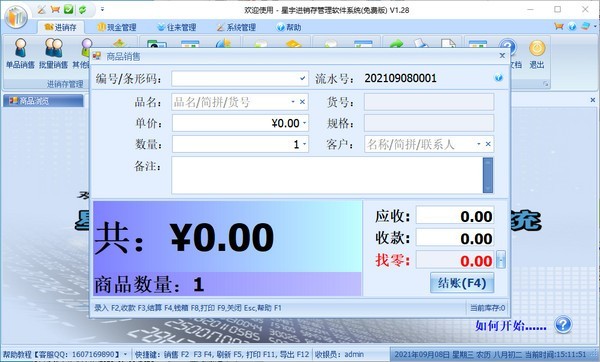Expand the 编号/条形码 dropdown
The width and height of the screenshot is (600, 362).
(302, 78)
